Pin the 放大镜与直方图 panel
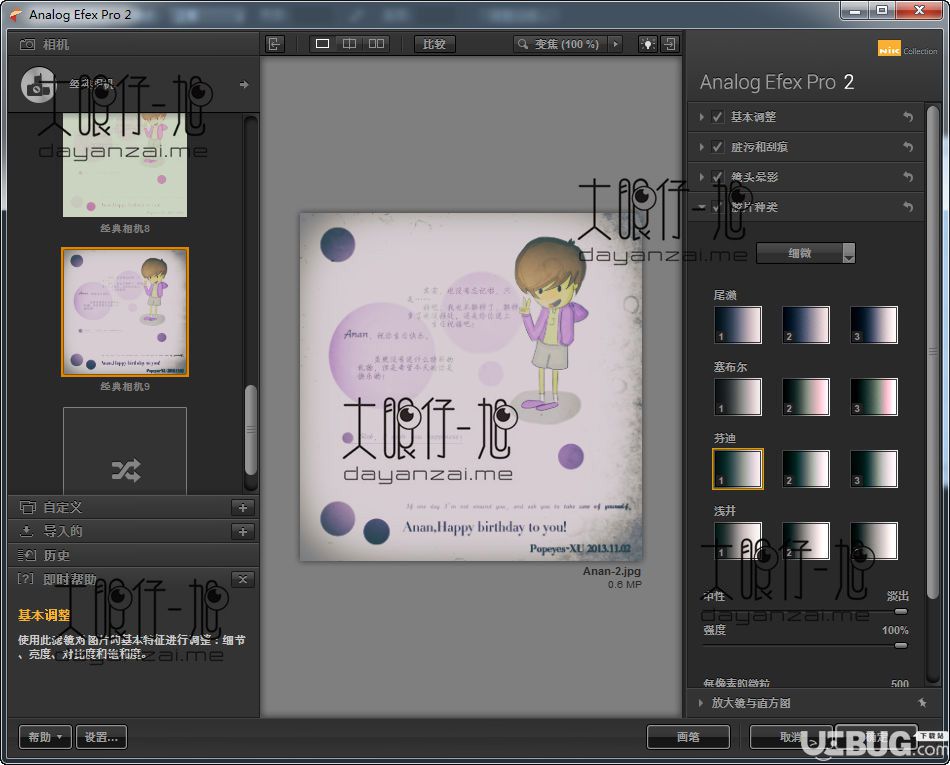The height and width of the screenshot is (765, 950). (x=922, y=703)
